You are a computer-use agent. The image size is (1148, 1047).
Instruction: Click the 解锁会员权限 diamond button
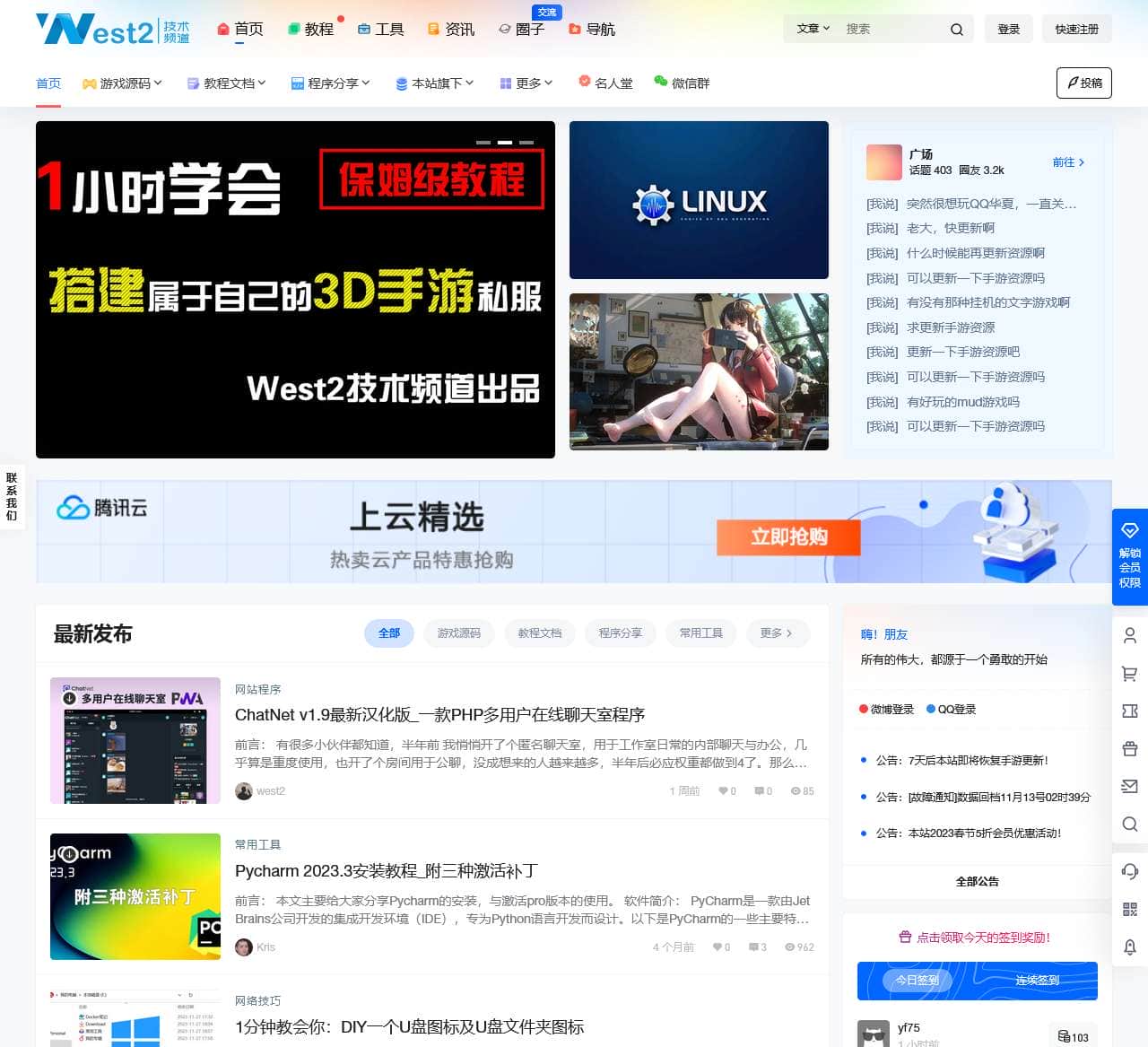click(1130, 556)
